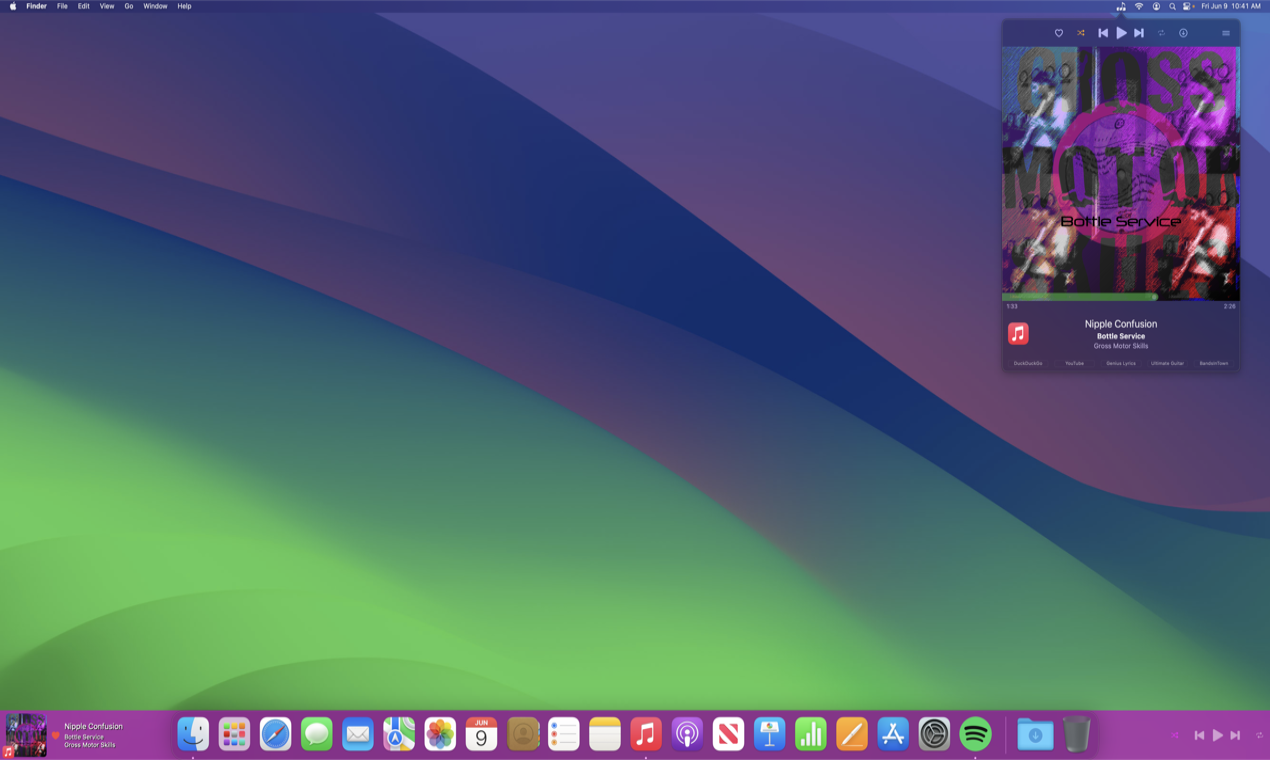Click the download icon in popup player
The image size is (1270, 760).
click(1183, 33)
